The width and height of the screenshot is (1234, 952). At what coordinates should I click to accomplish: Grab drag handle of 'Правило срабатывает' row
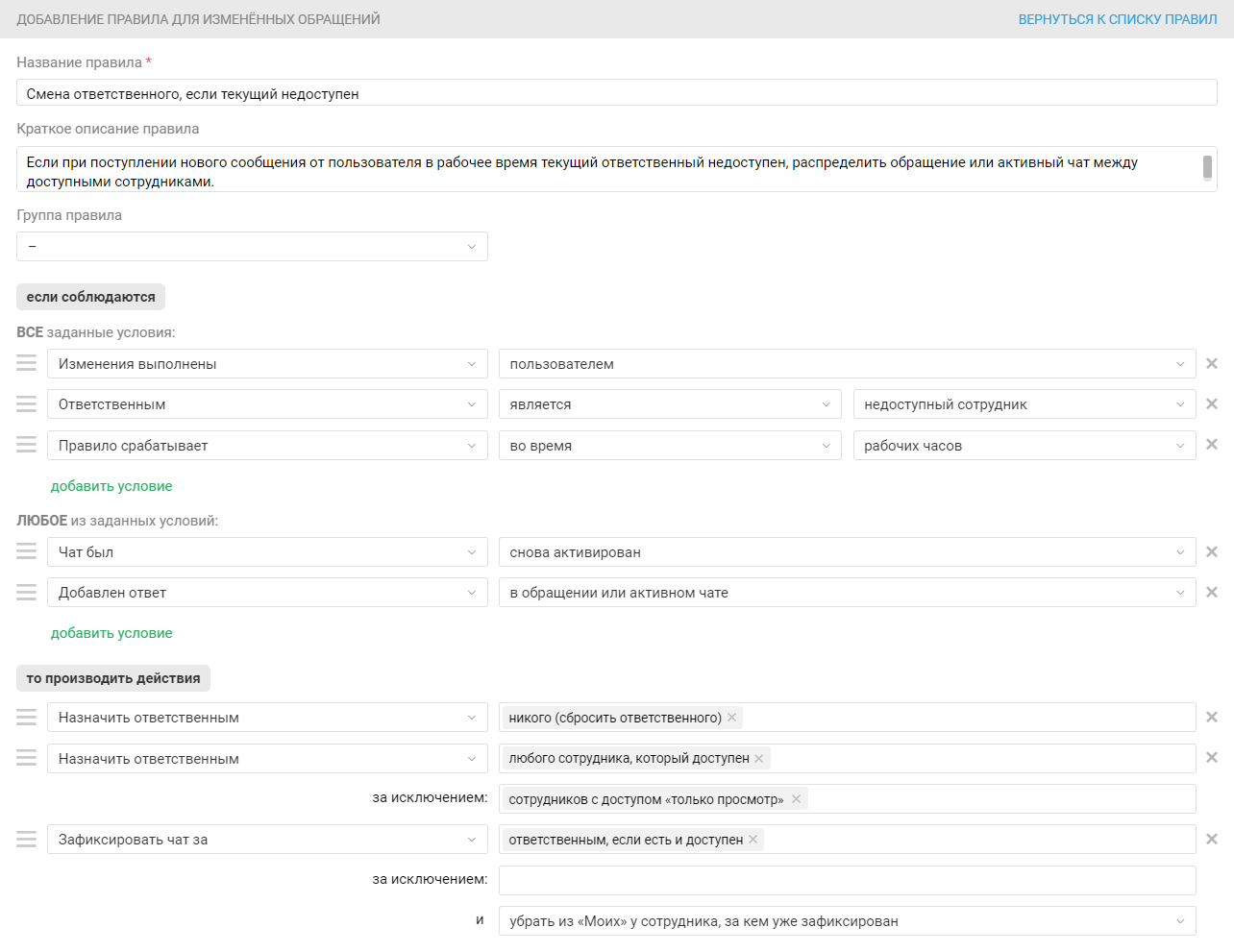coord(27,445)
